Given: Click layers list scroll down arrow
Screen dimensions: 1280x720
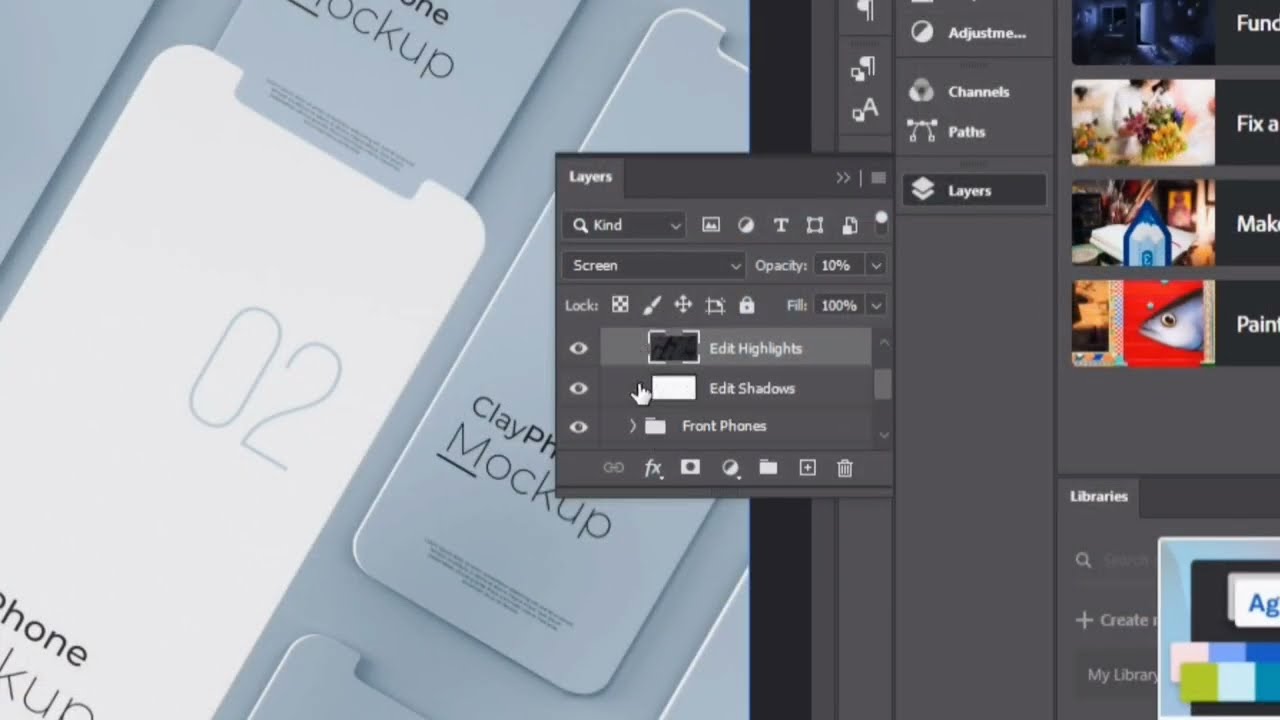Looking at the screenshot, I should 883,435.
